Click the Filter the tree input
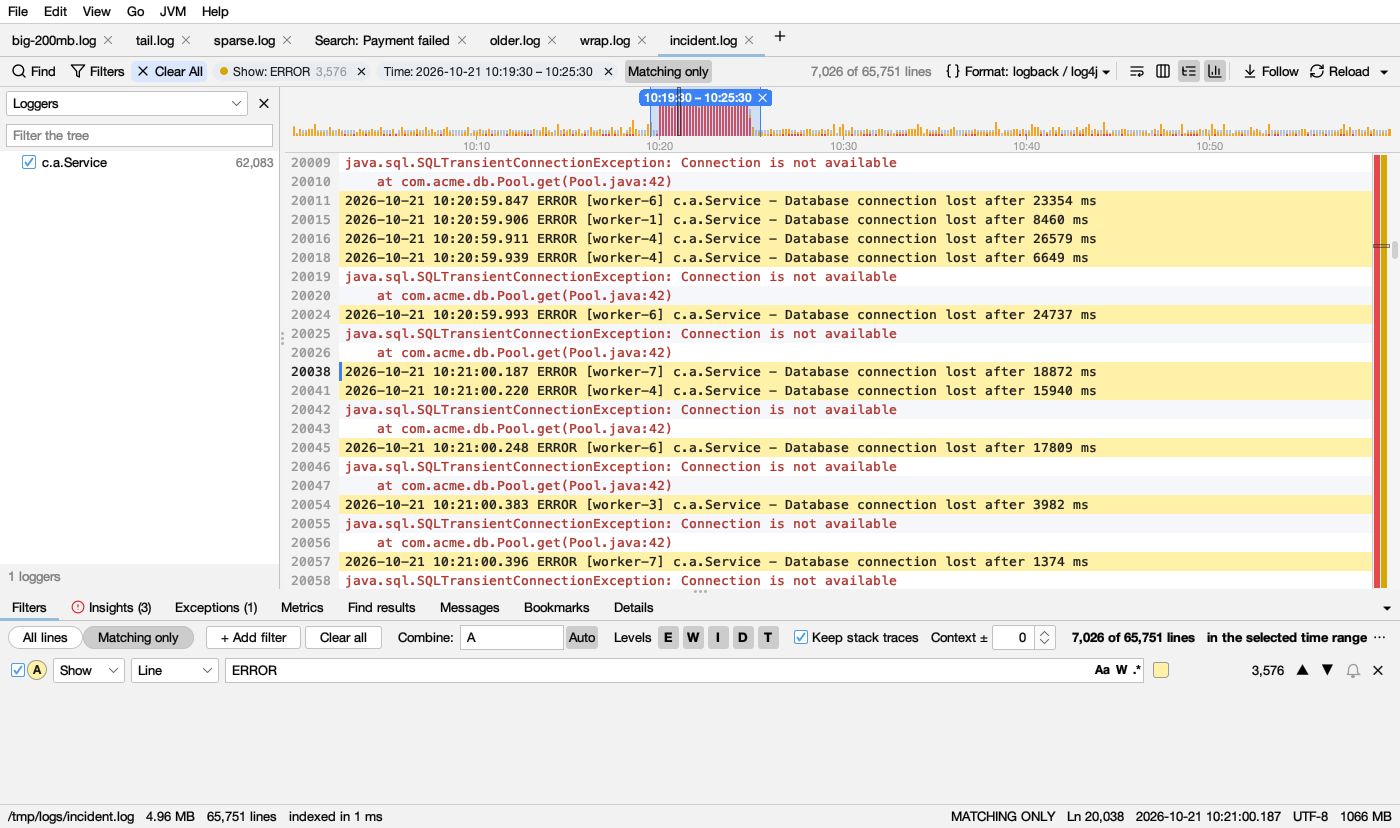Screen dimensions: 1400x828 pyautogui.click(x=139, y=135)
